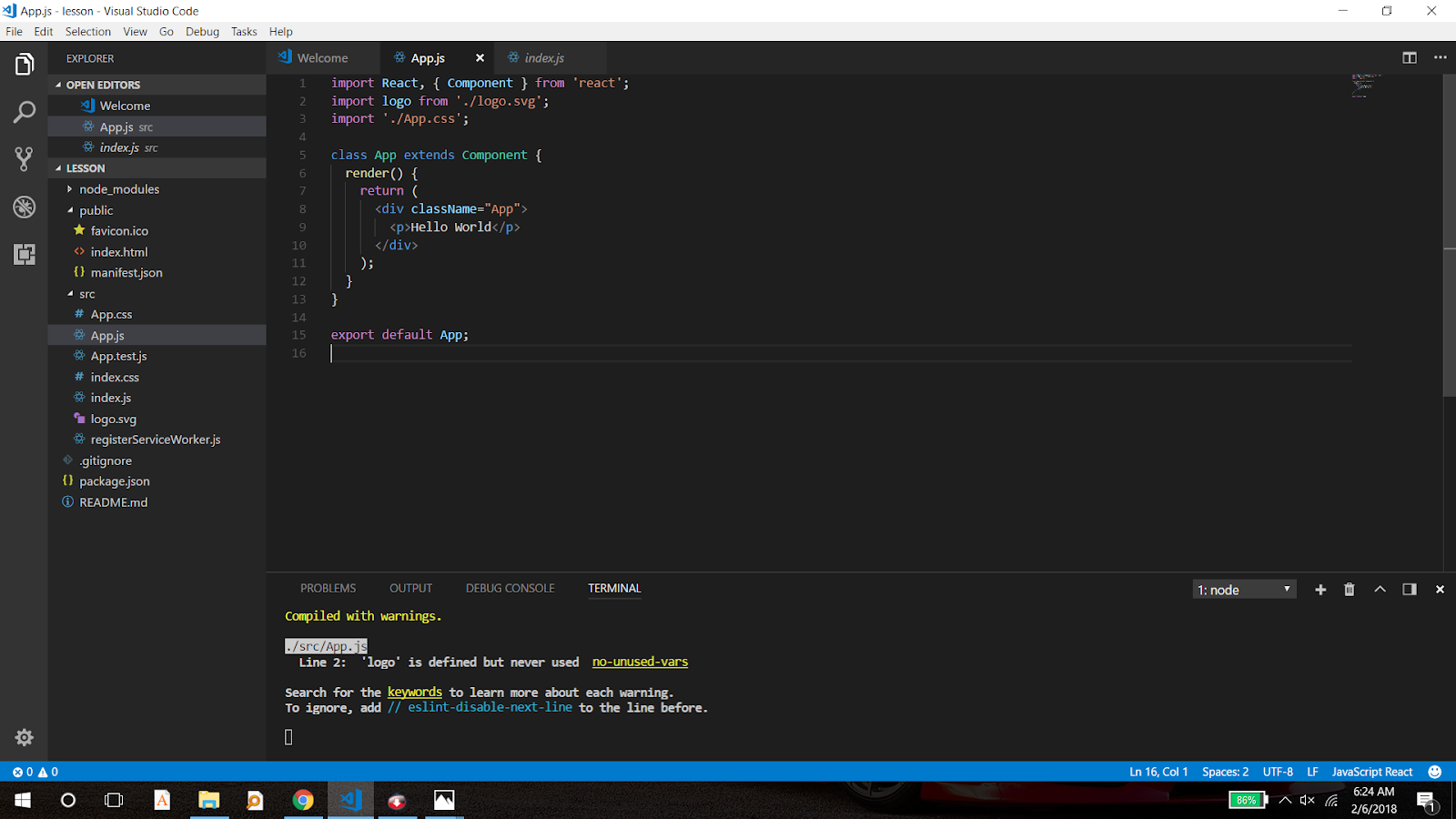Open the Search view icon
The image size is (1456, 819).
[24, 112]
